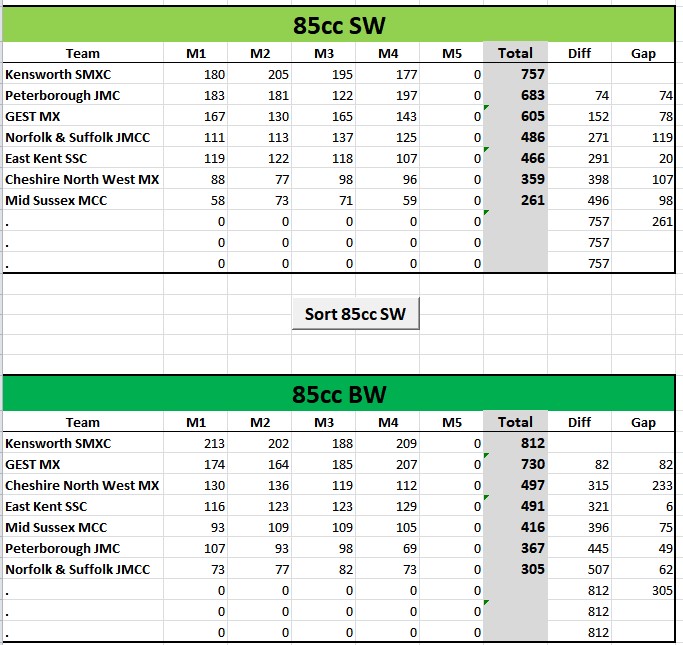Select the M5 header in the 85cc BW table
This screenshot has width=683, height=645.
point(452,422)
